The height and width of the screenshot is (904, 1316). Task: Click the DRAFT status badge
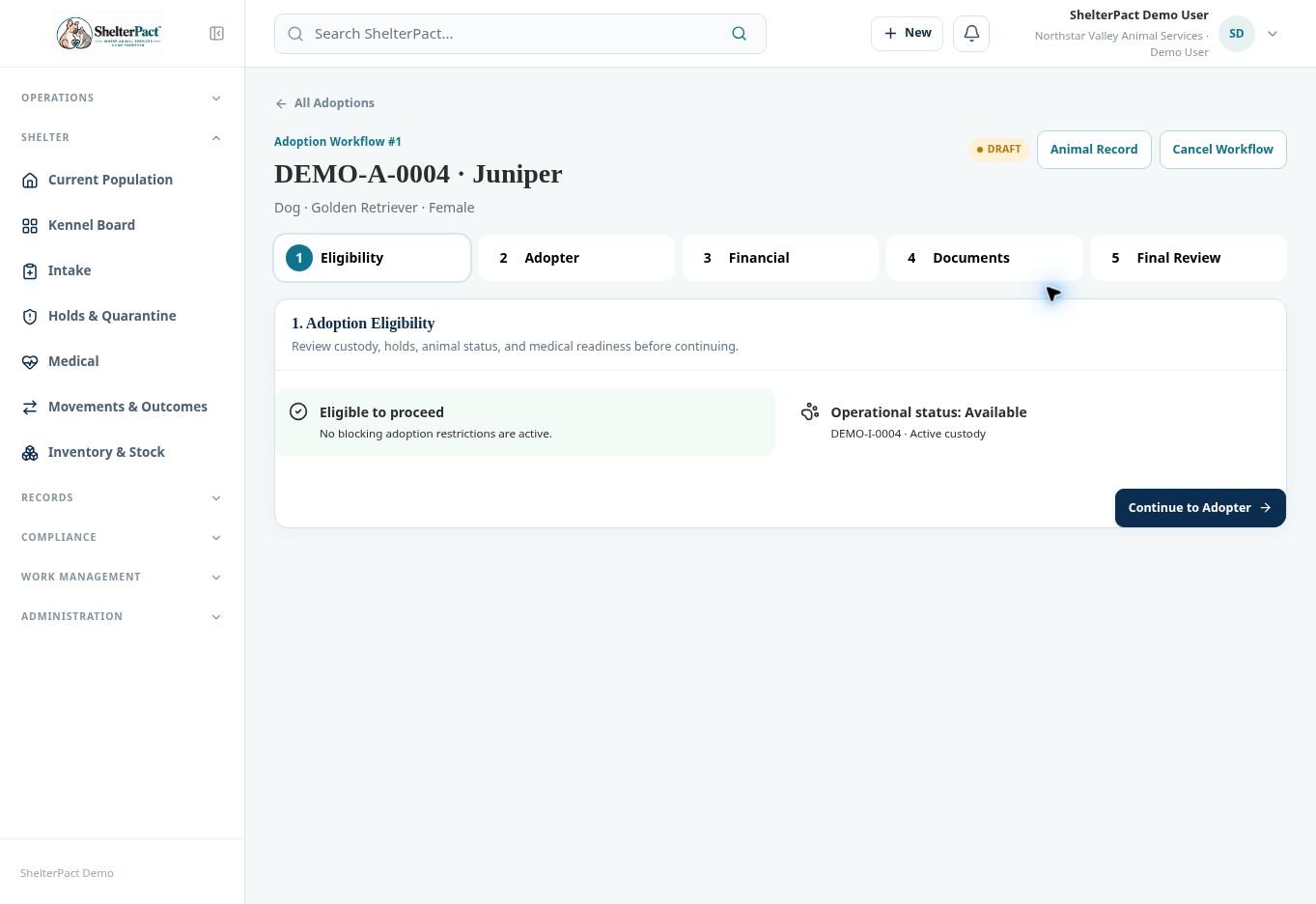[998, 150]
